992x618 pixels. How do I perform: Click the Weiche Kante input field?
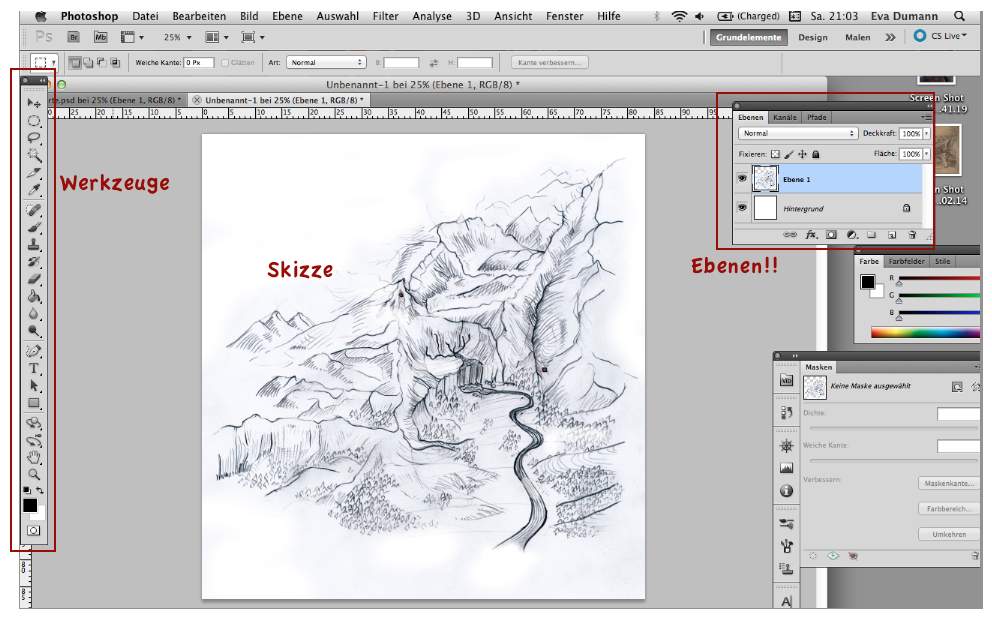coord(197,62)
